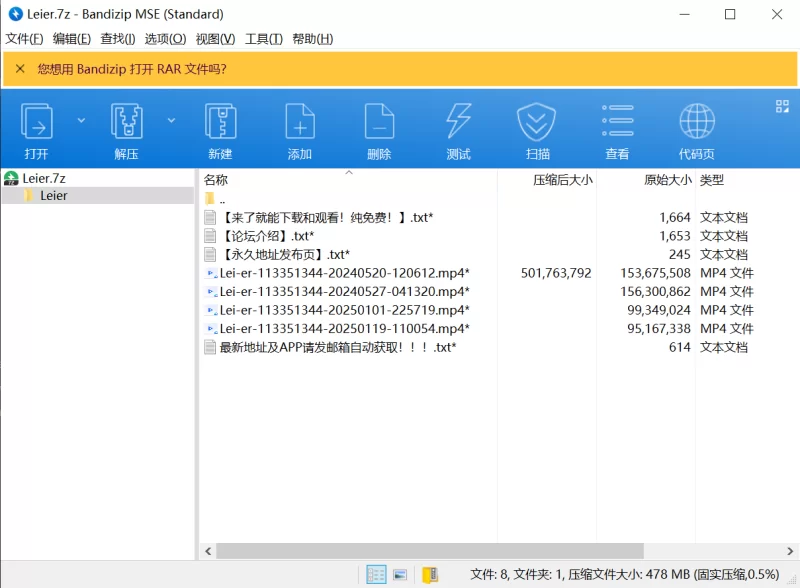Viewport: 800px width, 588px height.
Task: Click original size value 95,167,338
Action: (x=659, y=328)
